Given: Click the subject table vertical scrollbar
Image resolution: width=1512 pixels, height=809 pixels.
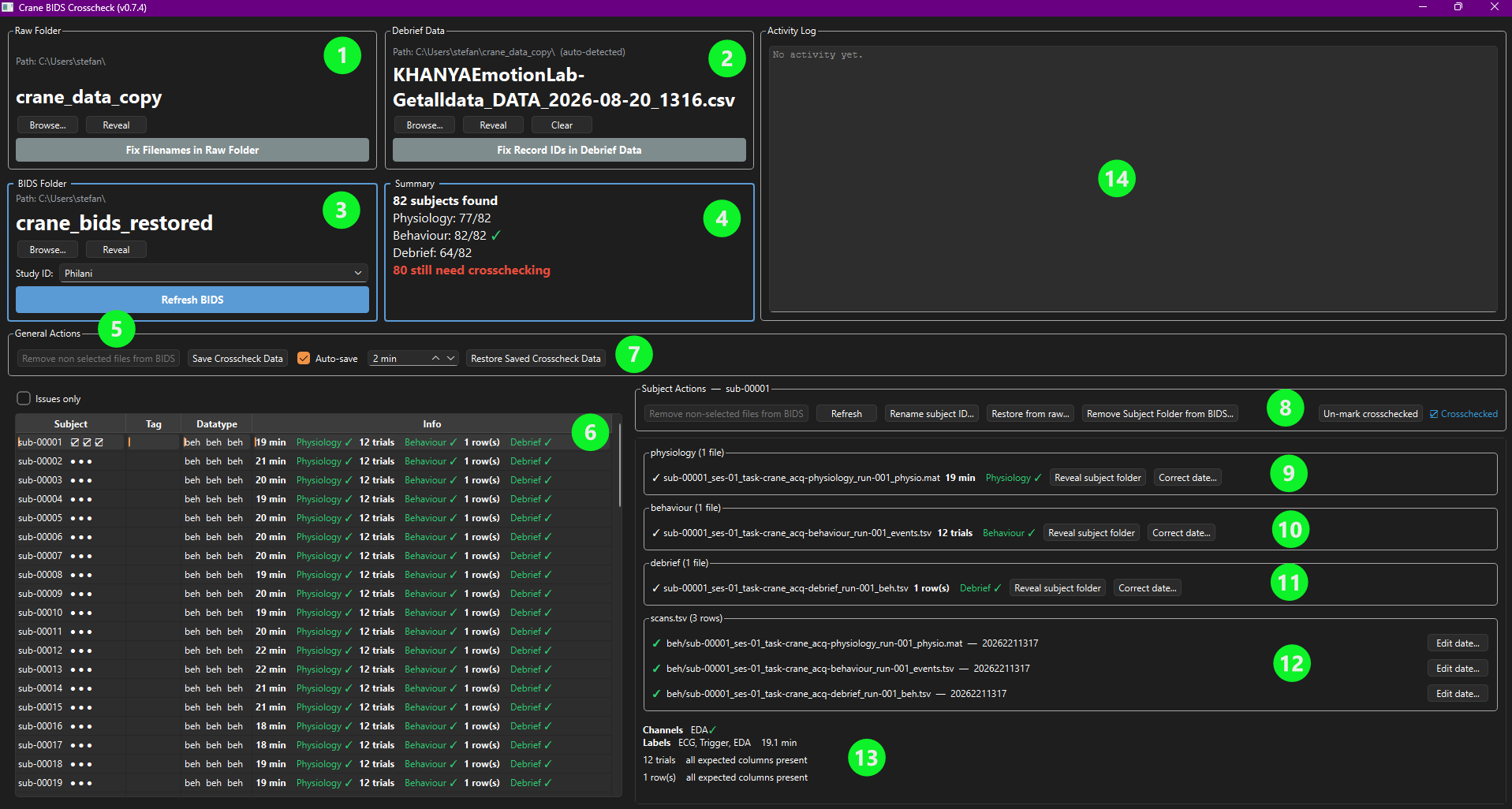Looking at the screenshot, I should coord(620,465).
